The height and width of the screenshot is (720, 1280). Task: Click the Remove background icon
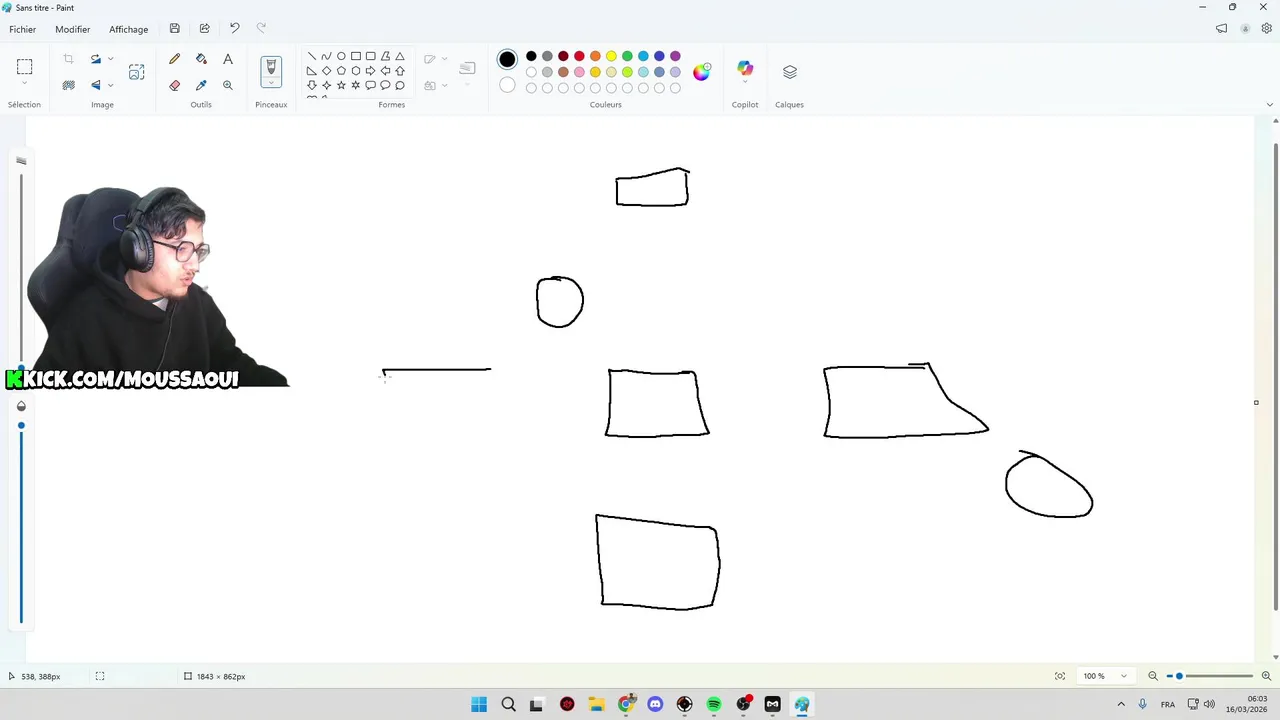tap(68, 85)
